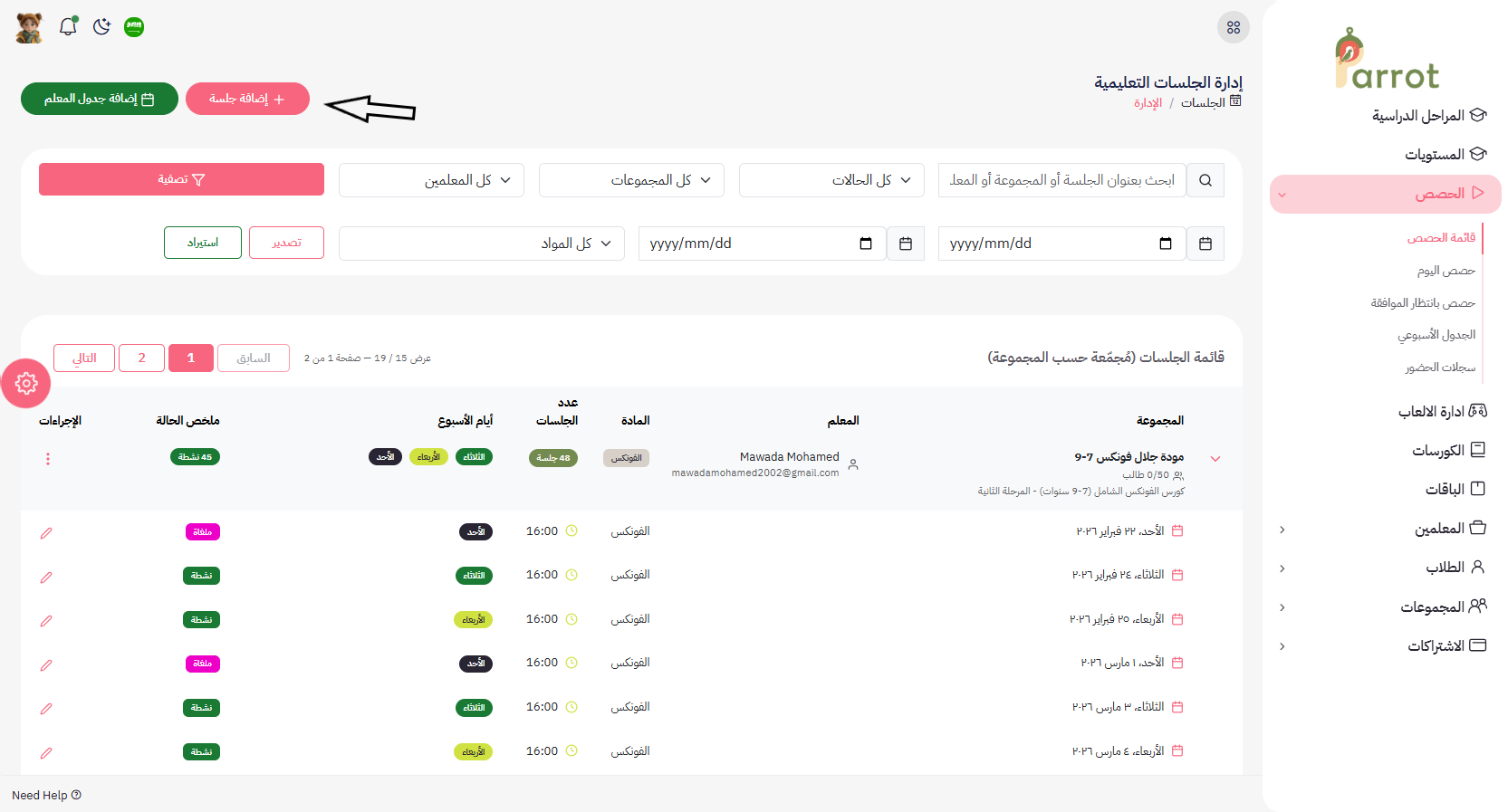Click edit pencil for 22 February session
Viewport: 1508px width, 812px height.
click(46, 533)
